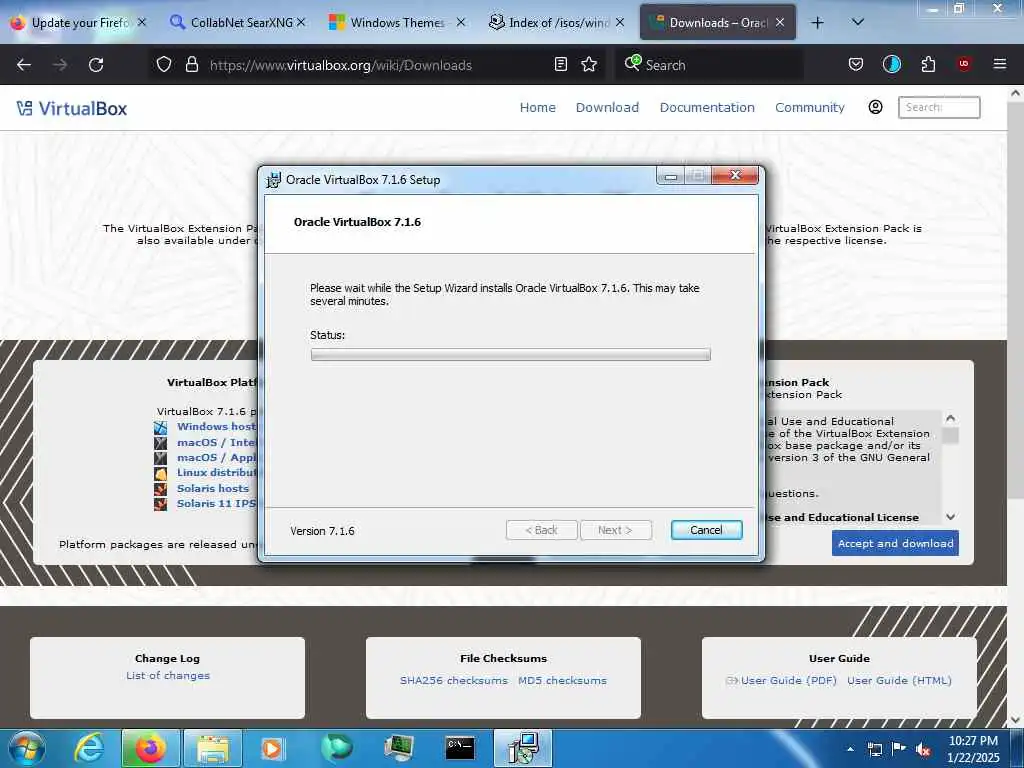The width and height of the screenshot is (1024, 768).
Task: Open the Action Center flag tray icon
Action: 899,749
